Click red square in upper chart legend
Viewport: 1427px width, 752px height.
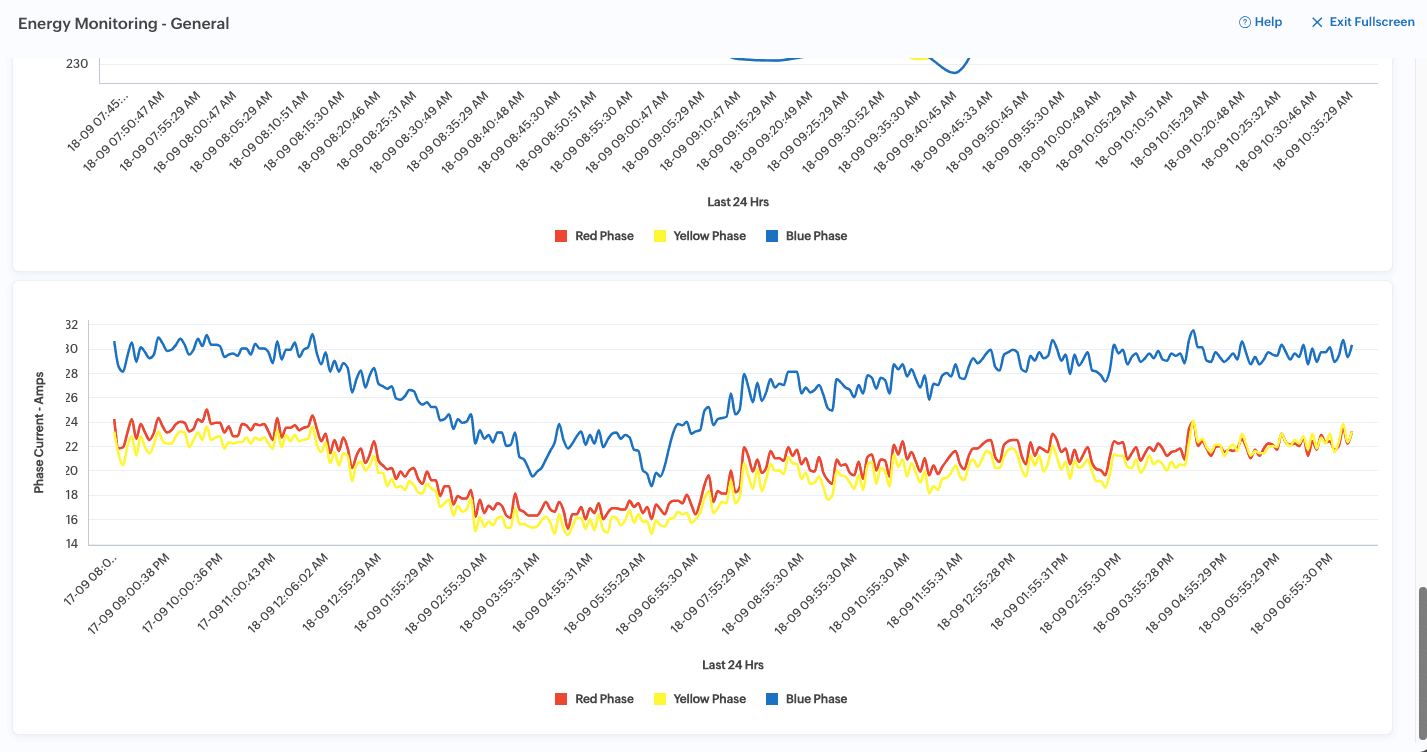[561, 236]
